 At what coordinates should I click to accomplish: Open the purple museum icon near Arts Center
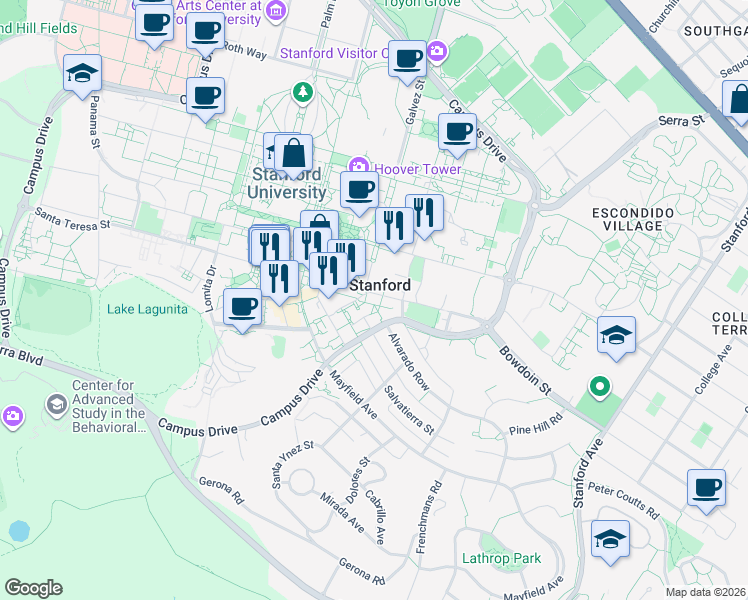276,10
